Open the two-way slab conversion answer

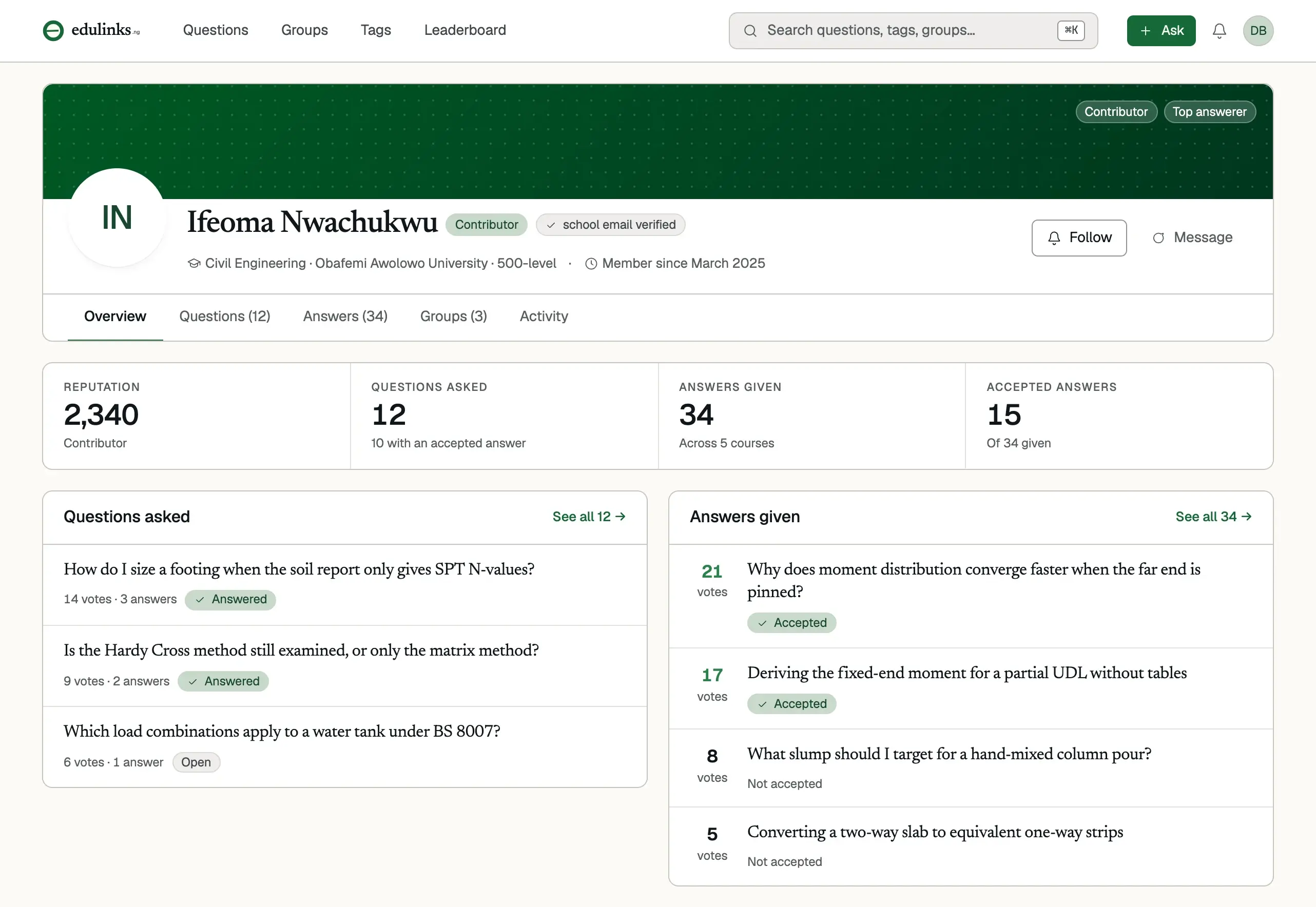(x=935, y=833)
